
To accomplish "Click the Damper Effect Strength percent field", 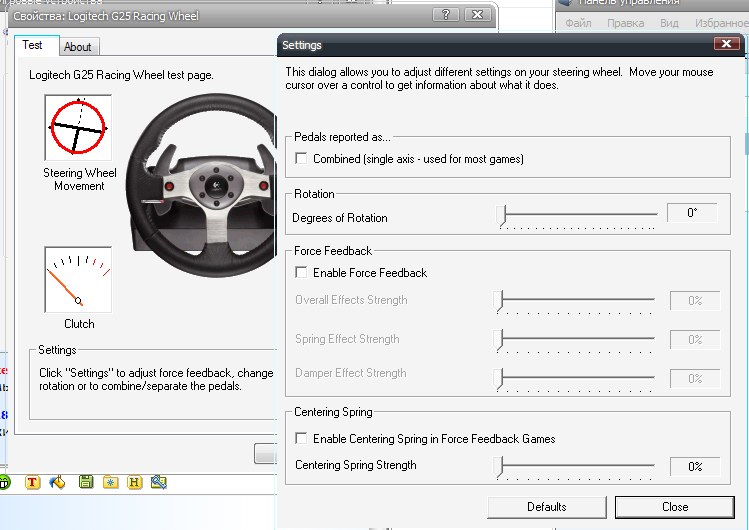I will [695, 379].
